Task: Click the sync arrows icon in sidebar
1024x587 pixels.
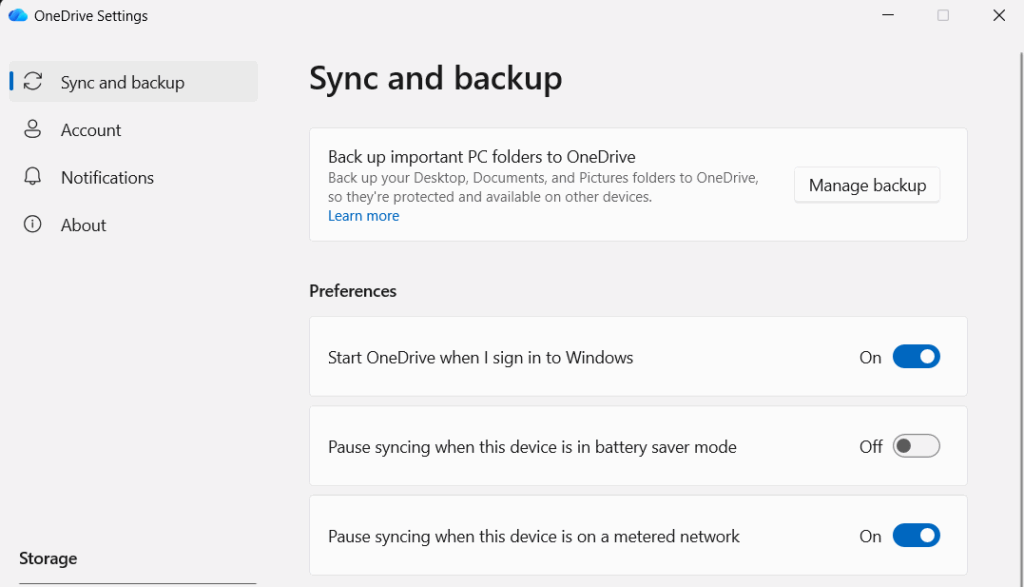Action: 33,82
